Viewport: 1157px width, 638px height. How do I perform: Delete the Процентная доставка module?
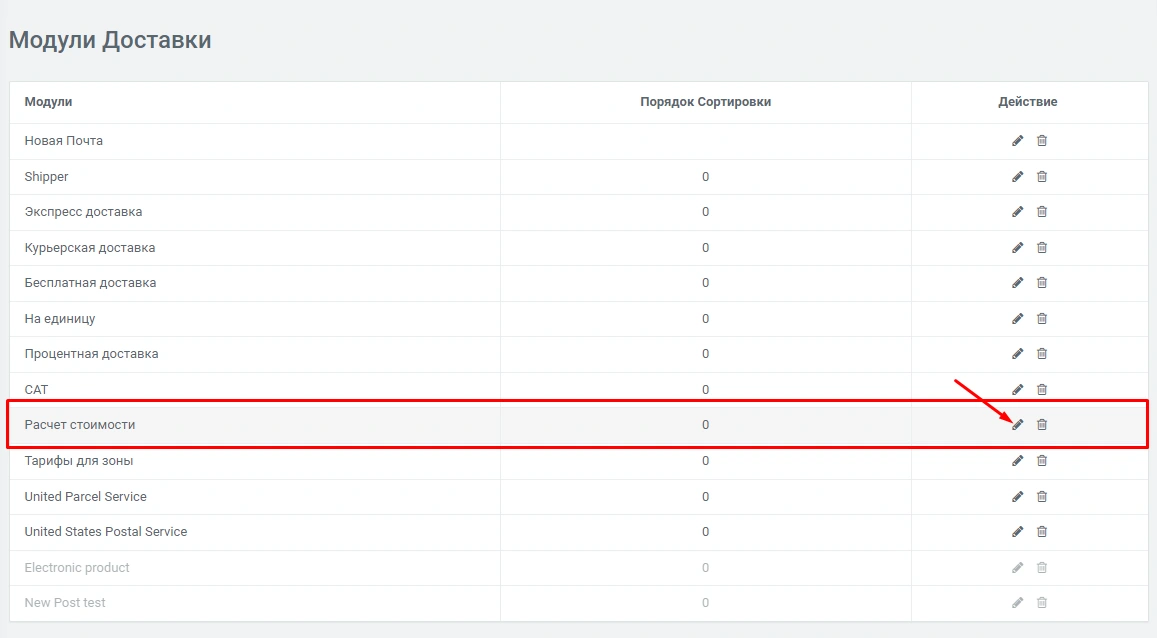[x=1041, y=354]
